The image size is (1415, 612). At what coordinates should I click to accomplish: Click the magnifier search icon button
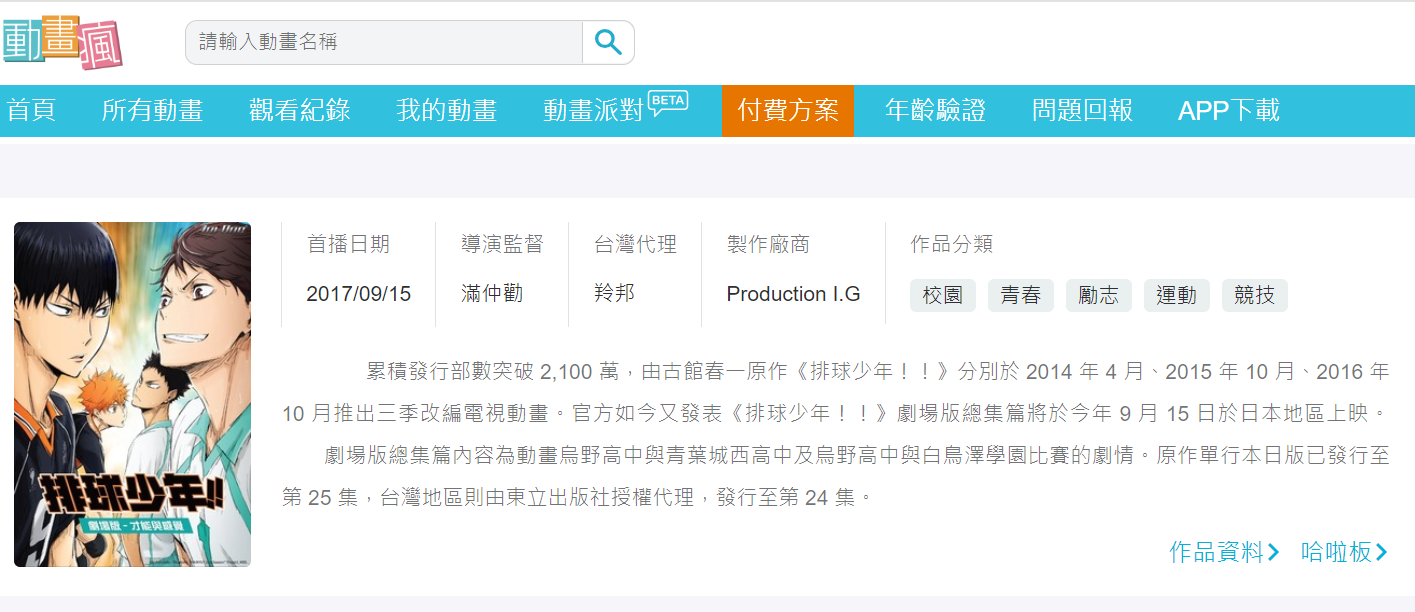tap(608, 42)
